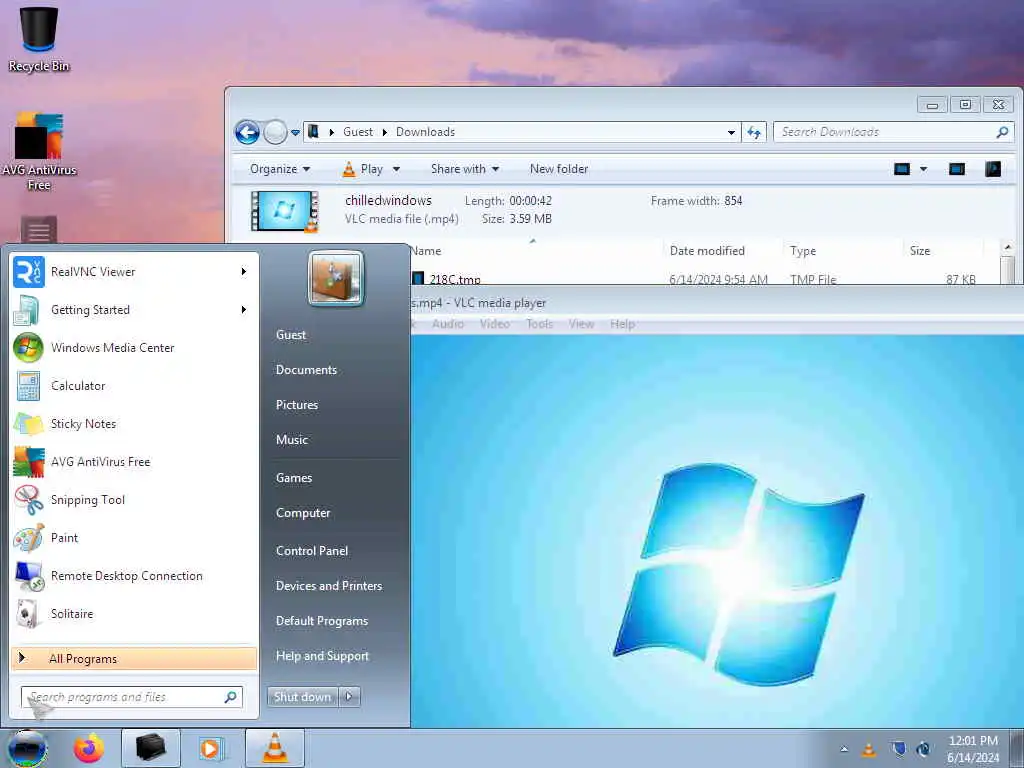Open the Recycle Bin on the desktop
Screen dimensions: 1024x768
coord(39,39)
